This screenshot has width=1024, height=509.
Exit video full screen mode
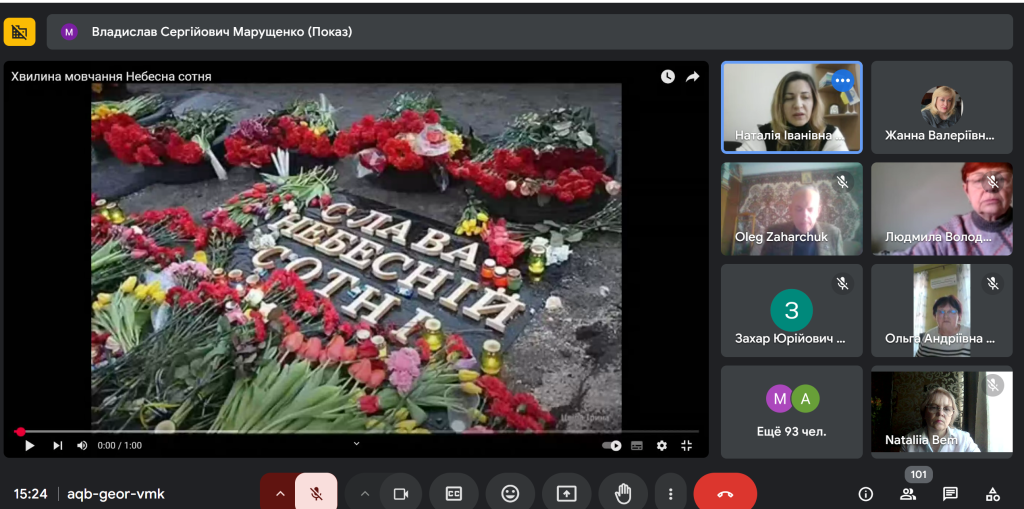(x=686, y=445)
